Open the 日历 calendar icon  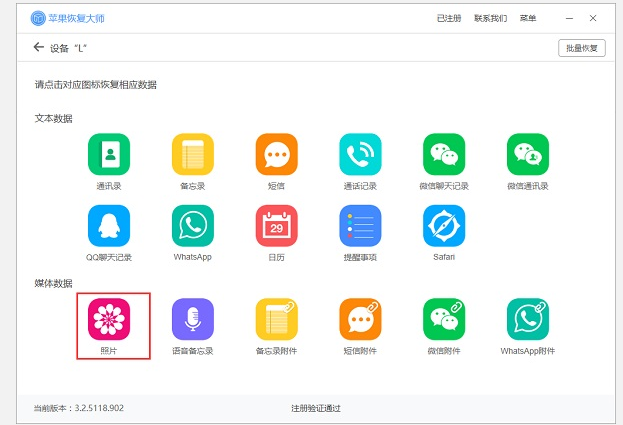[x=277, y=226]
